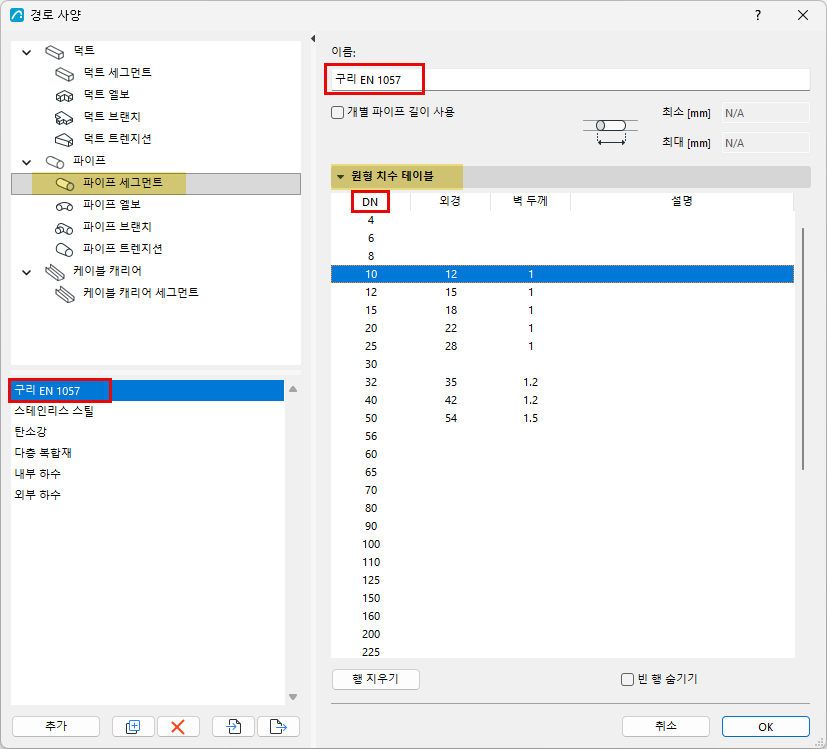
Task: Click the 외경 column header
Action: click(x=450, y=201)
